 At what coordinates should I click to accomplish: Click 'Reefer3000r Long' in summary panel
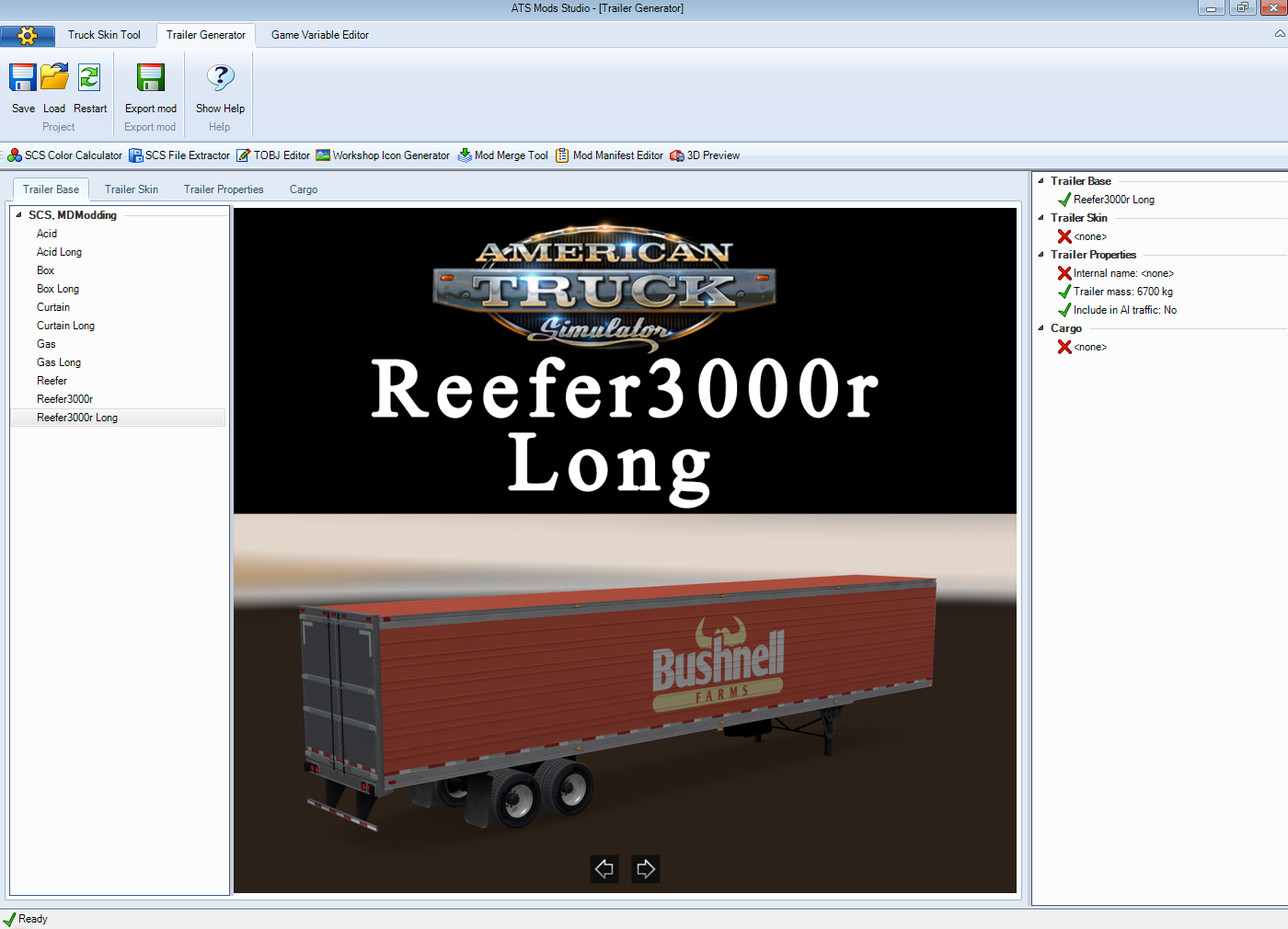(x=1114, y=200)
